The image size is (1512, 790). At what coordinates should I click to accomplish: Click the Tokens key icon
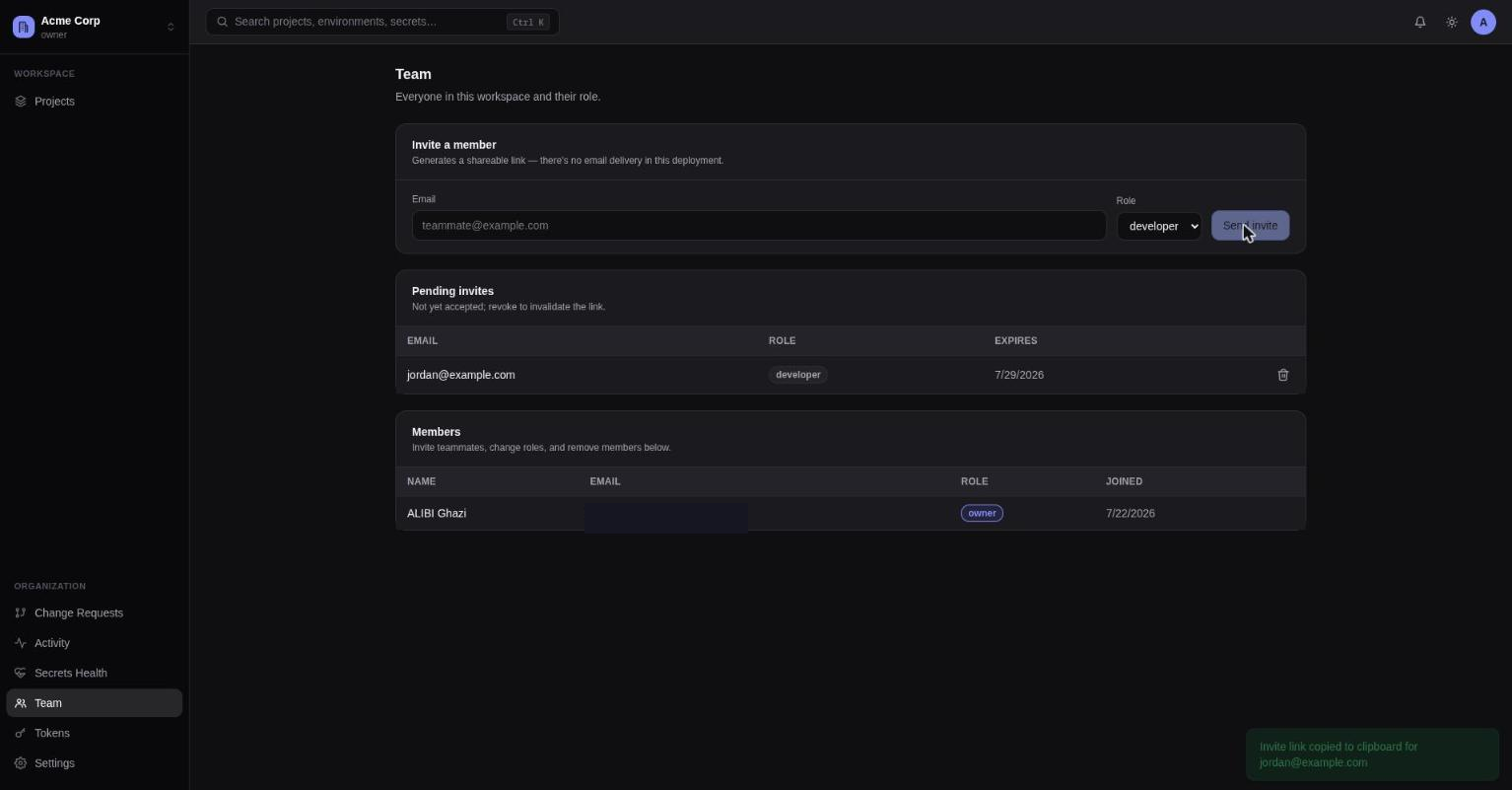coord(21,734)
